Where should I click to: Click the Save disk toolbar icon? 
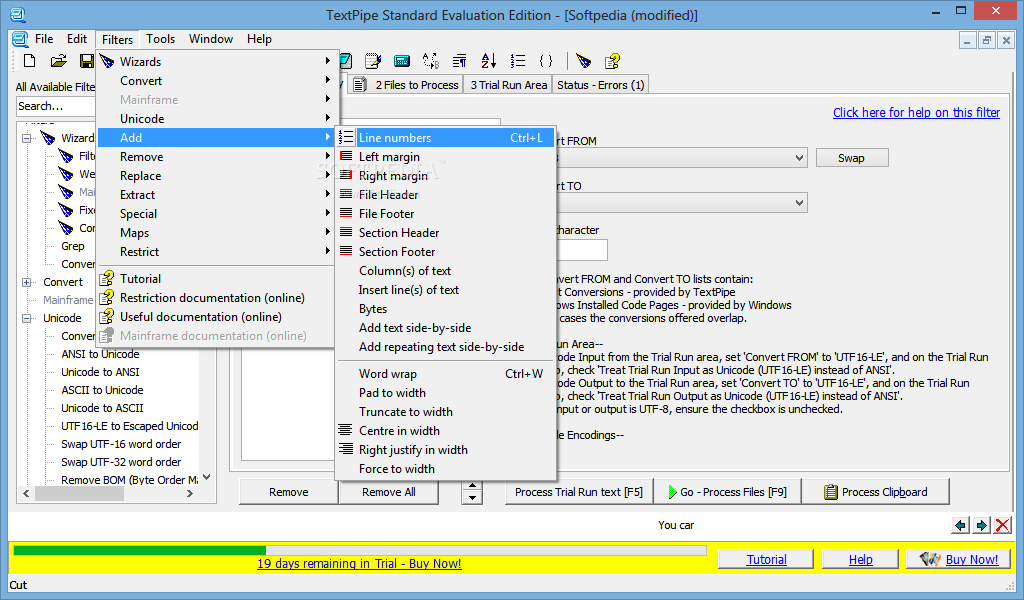click(86, 61)
